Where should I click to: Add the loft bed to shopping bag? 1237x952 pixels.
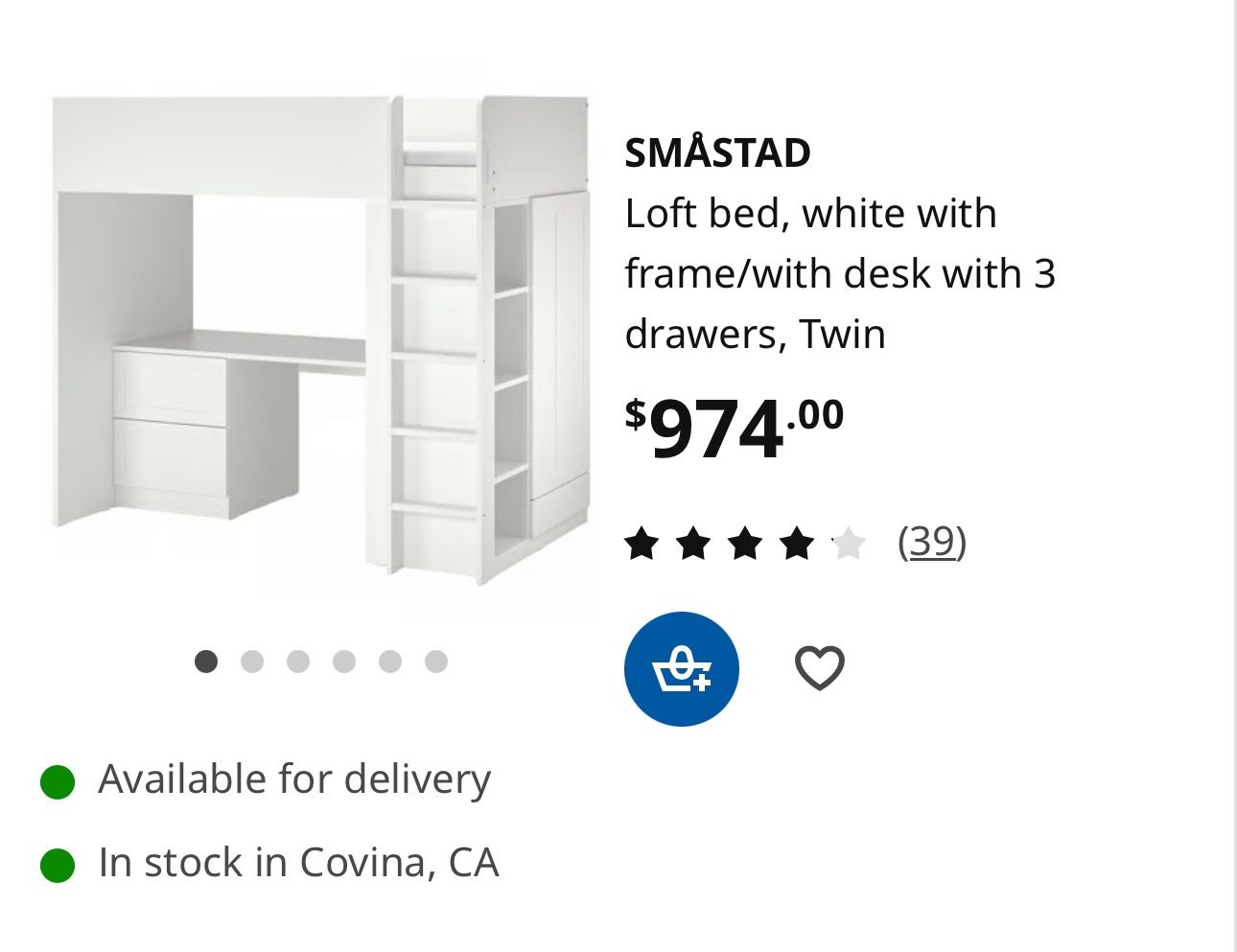click(681, 668)
